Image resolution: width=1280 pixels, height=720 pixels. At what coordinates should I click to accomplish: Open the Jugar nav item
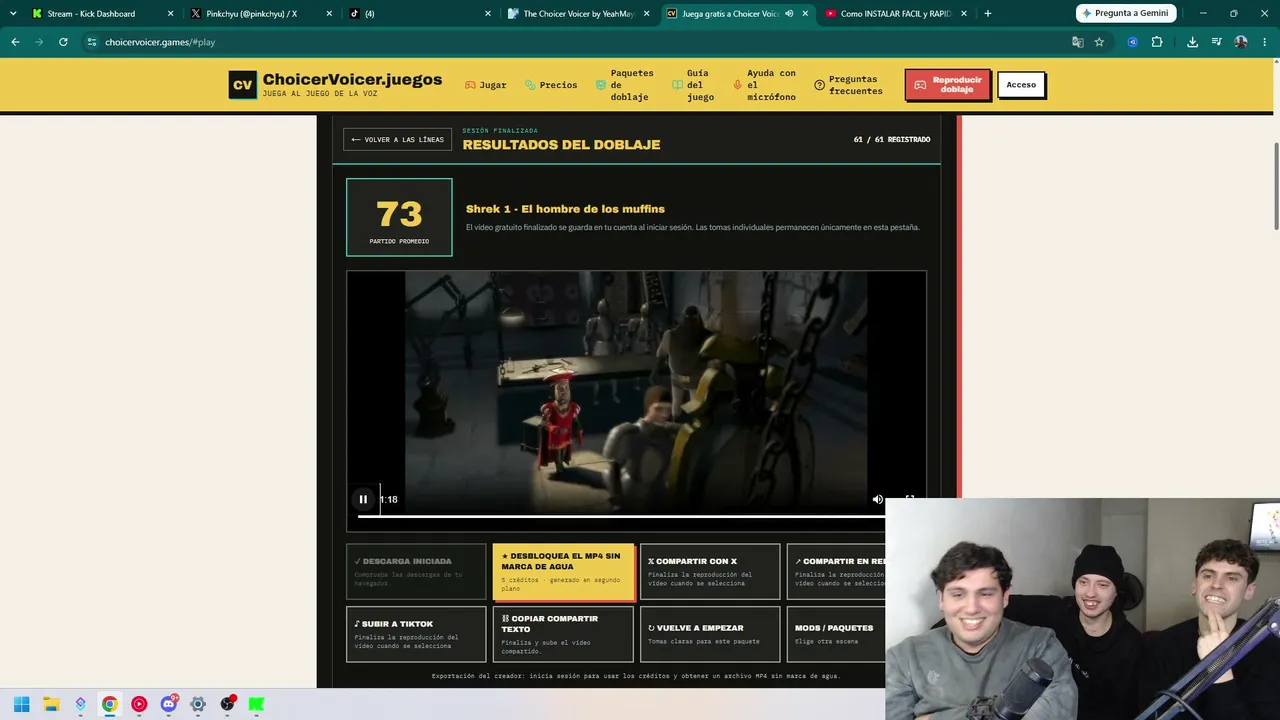pos(486,85)
